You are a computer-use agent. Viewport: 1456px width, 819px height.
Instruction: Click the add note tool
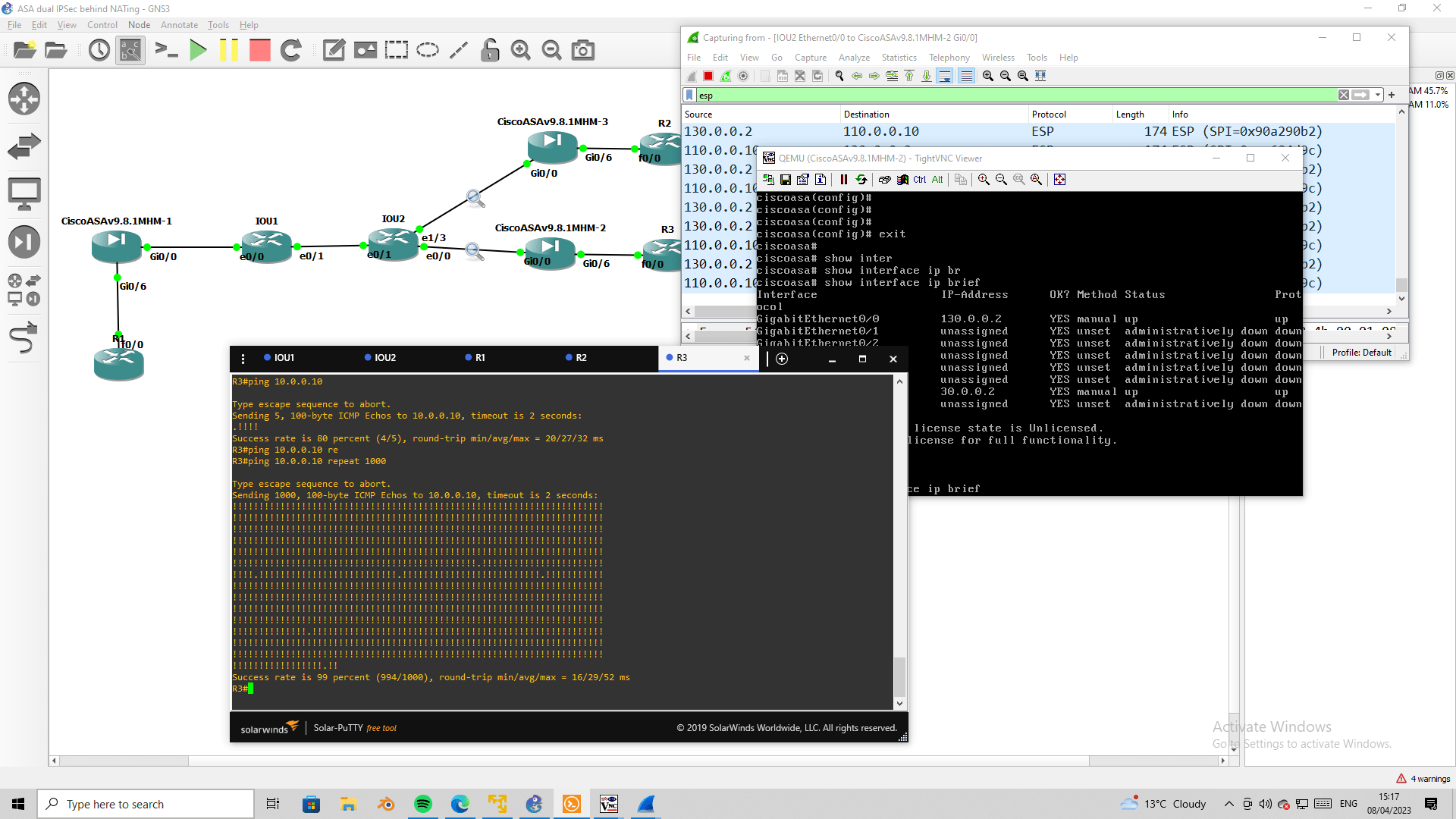(x=334, y=51)
